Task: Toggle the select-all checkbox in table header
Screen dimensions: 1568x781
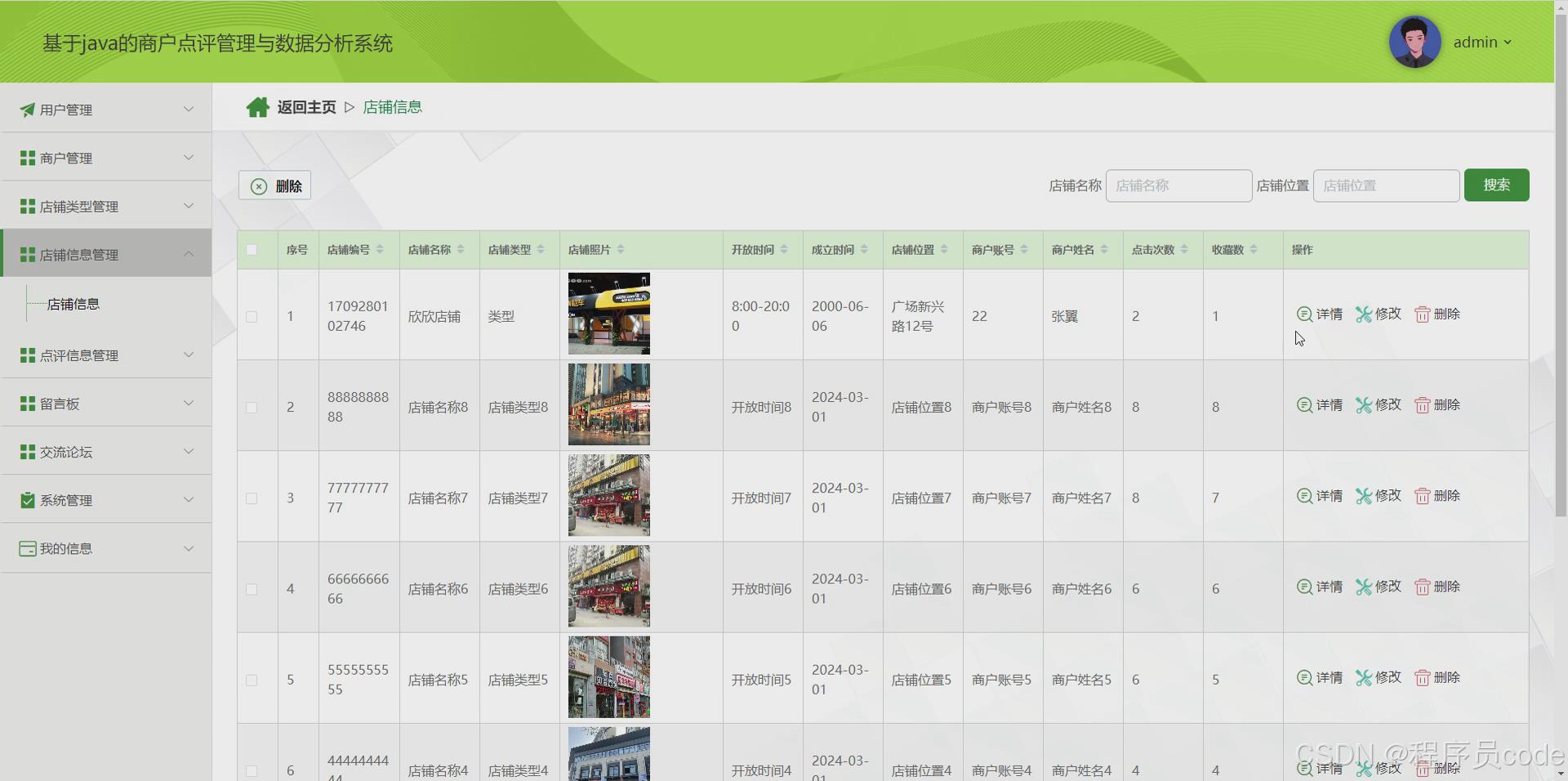Action: pos(252,250)
